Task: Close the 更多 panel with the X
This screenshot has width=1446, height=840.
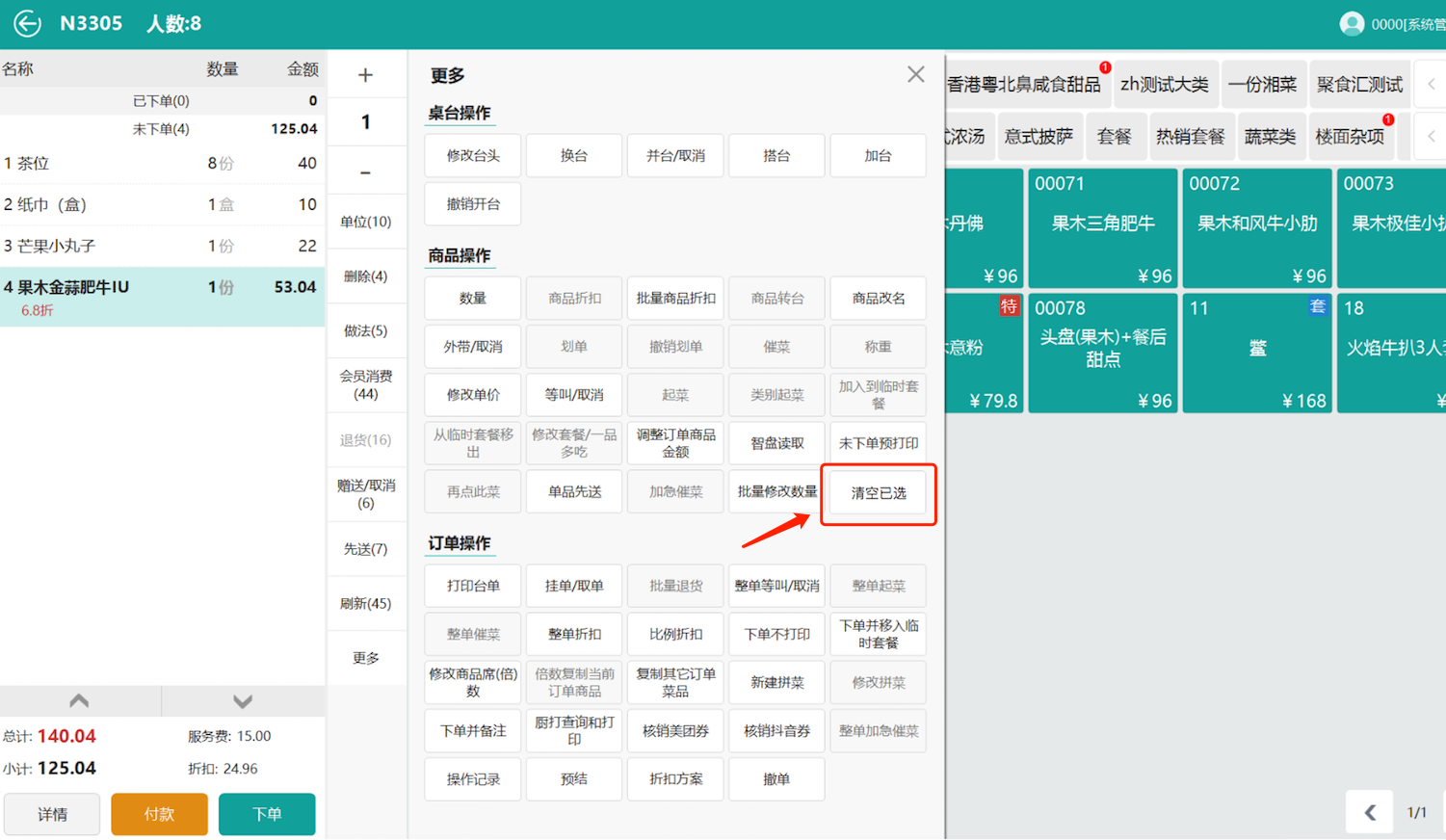Action: coord(915,74)
